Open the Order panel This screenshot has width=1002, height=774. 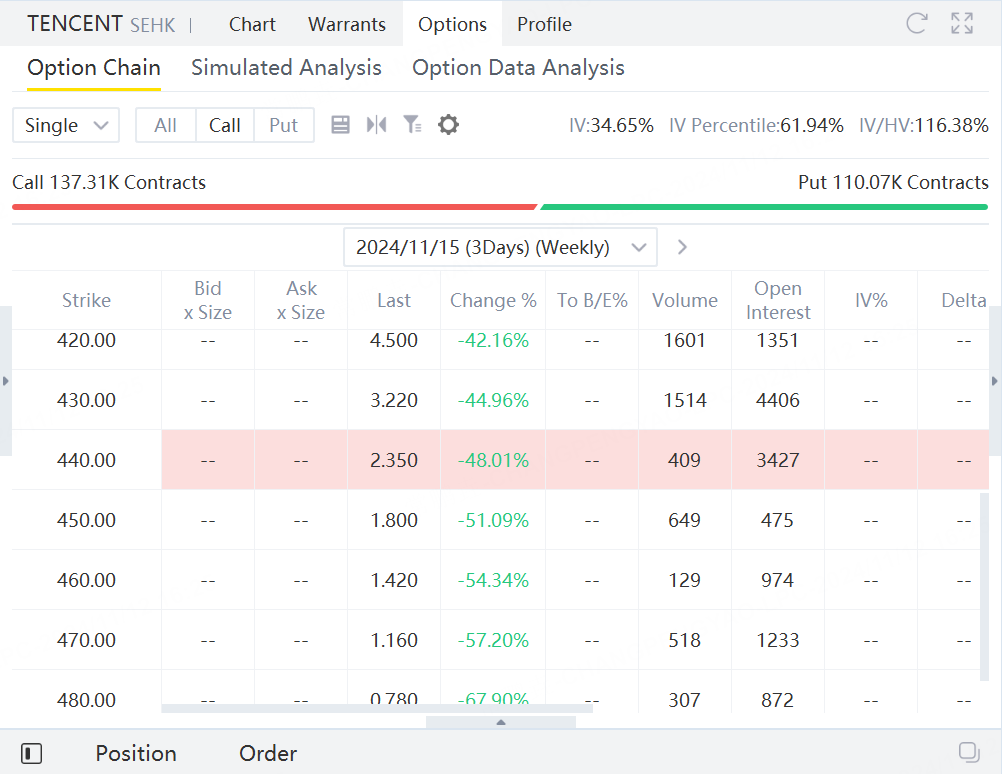268,753
